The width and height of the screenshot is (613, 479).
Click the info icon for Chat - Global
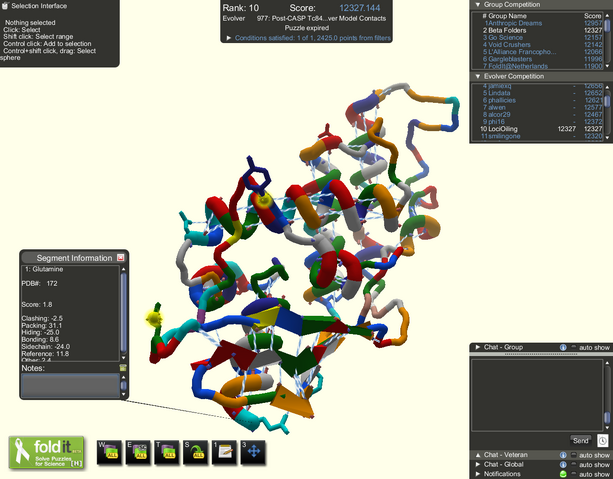click(x=563, y=465)
